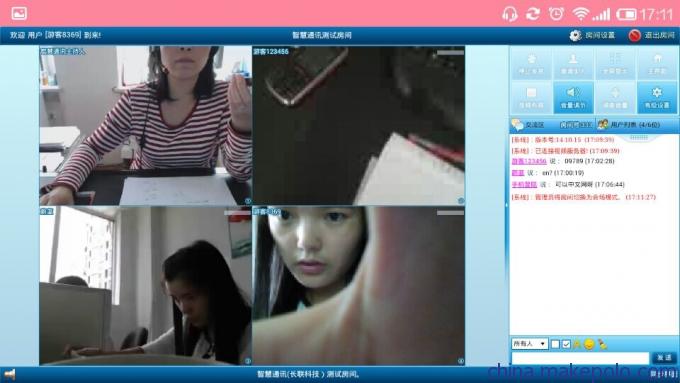The width and height of the screenshot is (680, 383).
Task: Switch to the 交流区 chat tab
Action: pos(528,125)
